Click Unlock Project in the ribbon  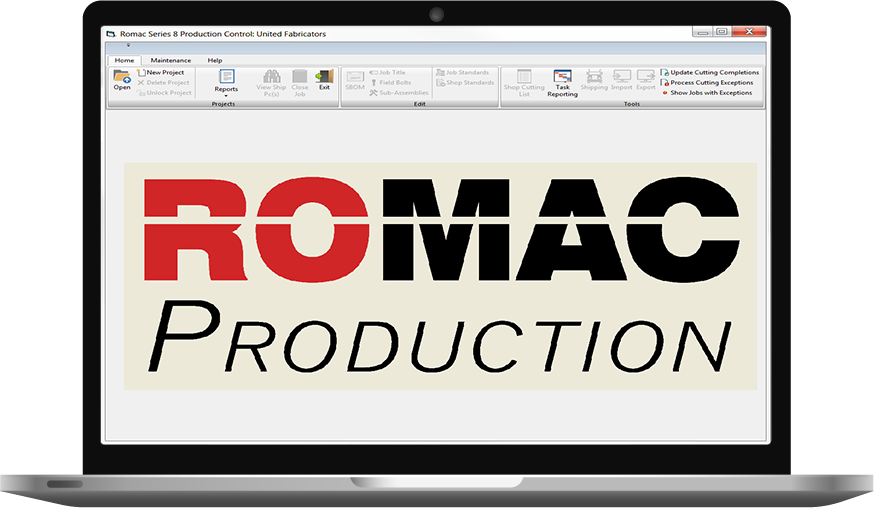(x=164, y=93)
